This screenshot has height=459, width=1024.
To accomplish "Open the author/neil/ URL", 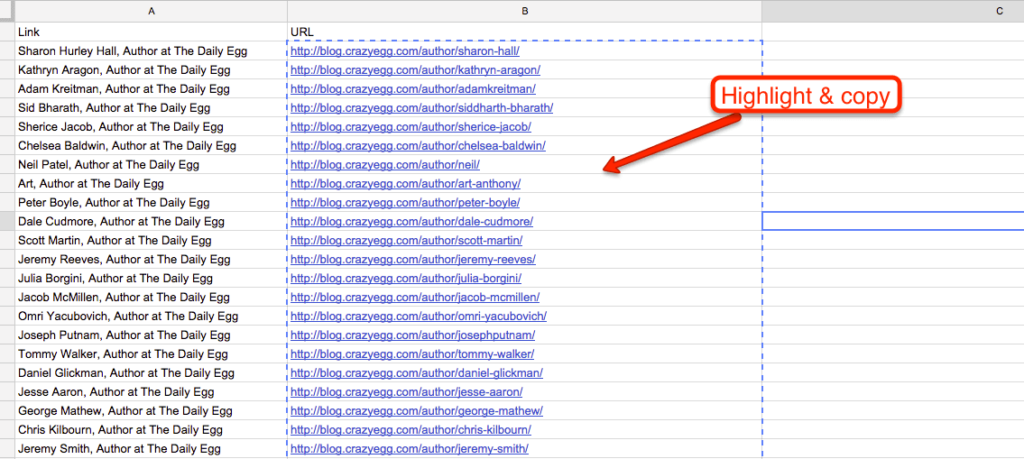I will 385,164.
